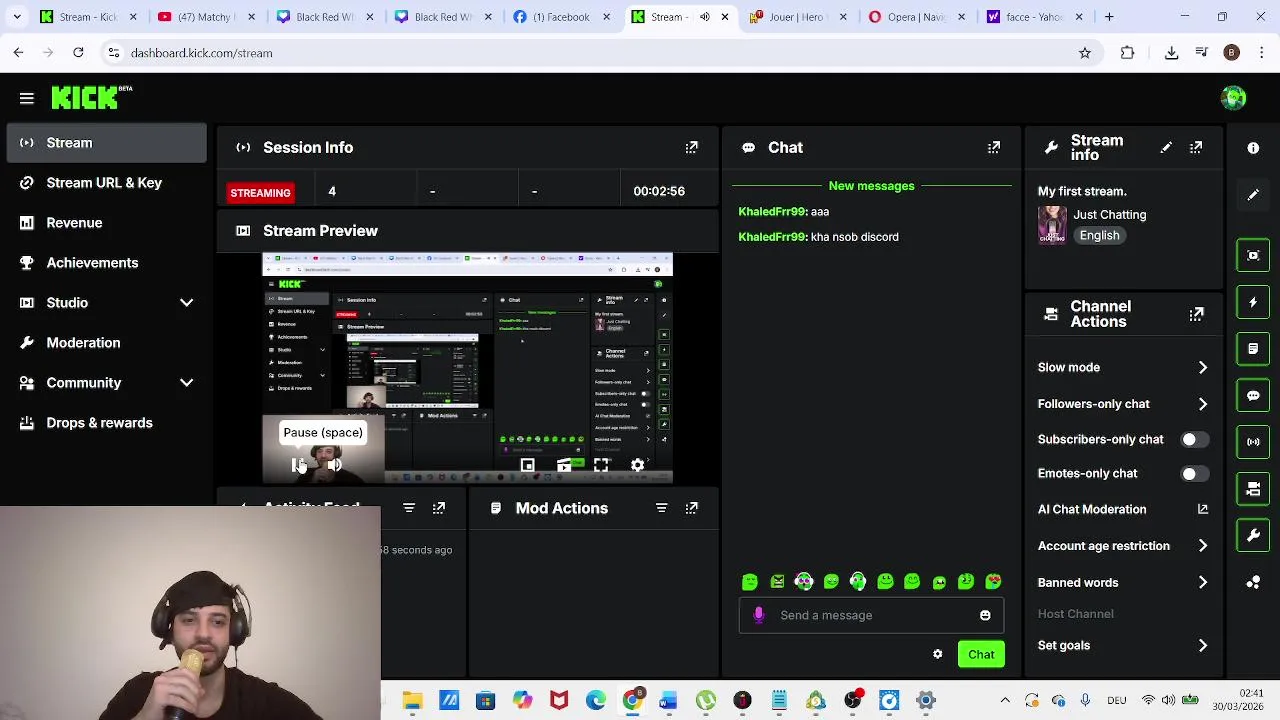Bookmark this page with the star icon
The image size is (1280, 720).
pos(1085,53)
